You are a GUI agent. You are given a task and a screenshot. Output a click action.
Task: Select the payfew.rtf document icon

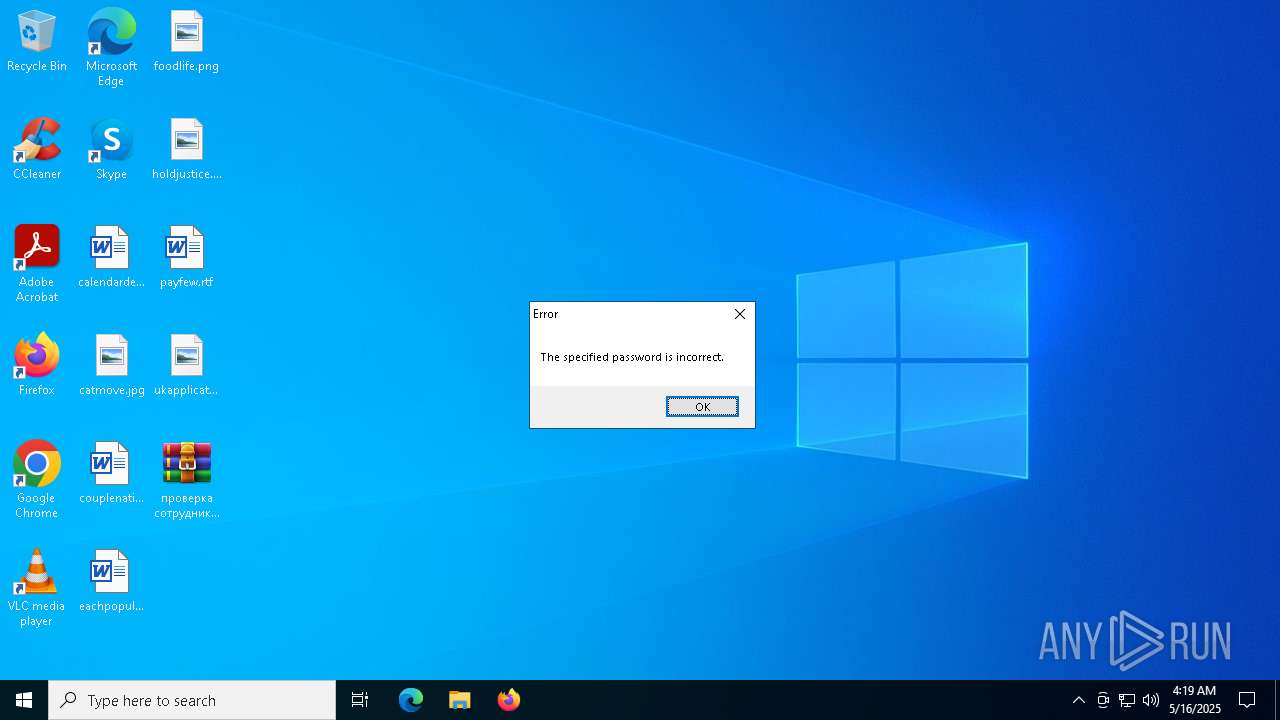tap(186, 258)
